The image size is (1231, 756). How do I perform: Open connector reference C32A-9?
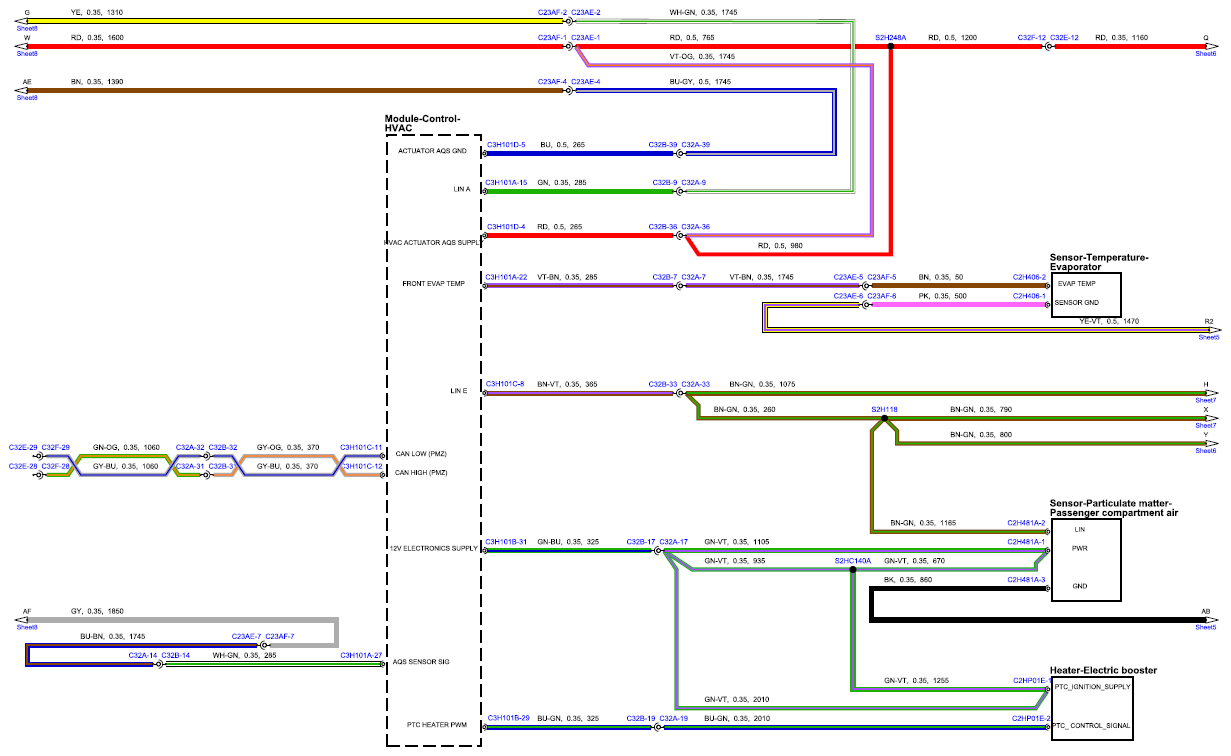click(x=694, y=182)
